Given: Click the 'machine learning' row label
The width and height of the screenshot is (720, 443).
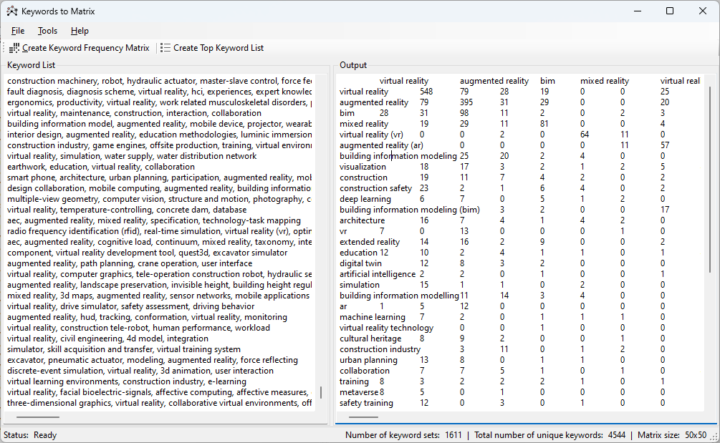Looking at the screenshot, I should tap(372, 317).
